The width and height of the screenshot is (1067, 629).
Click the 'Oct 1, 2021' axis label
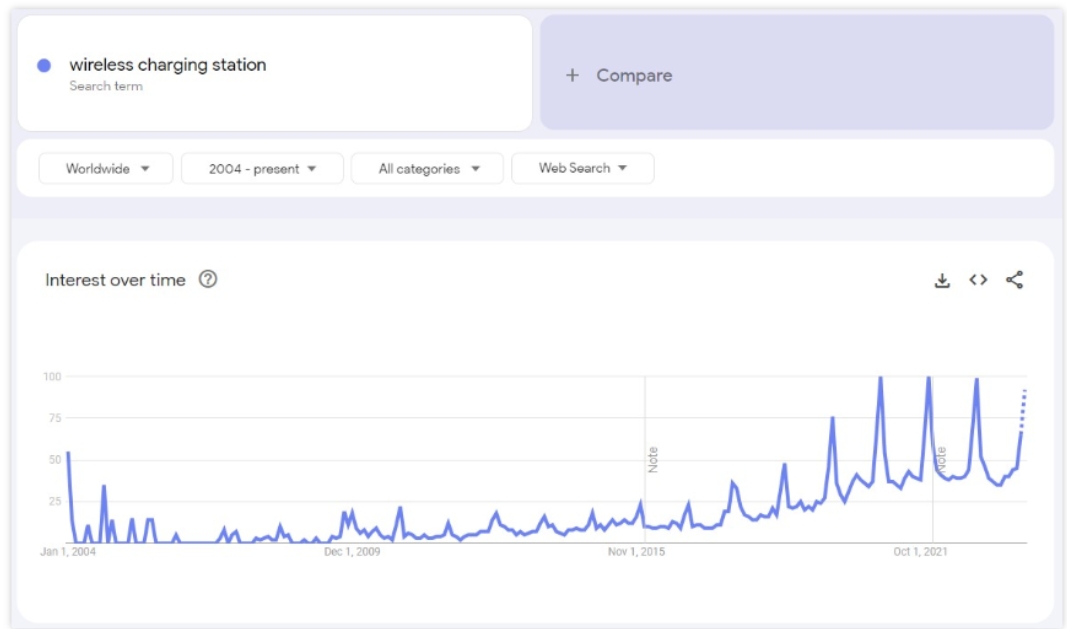click(x=920, y=552)
